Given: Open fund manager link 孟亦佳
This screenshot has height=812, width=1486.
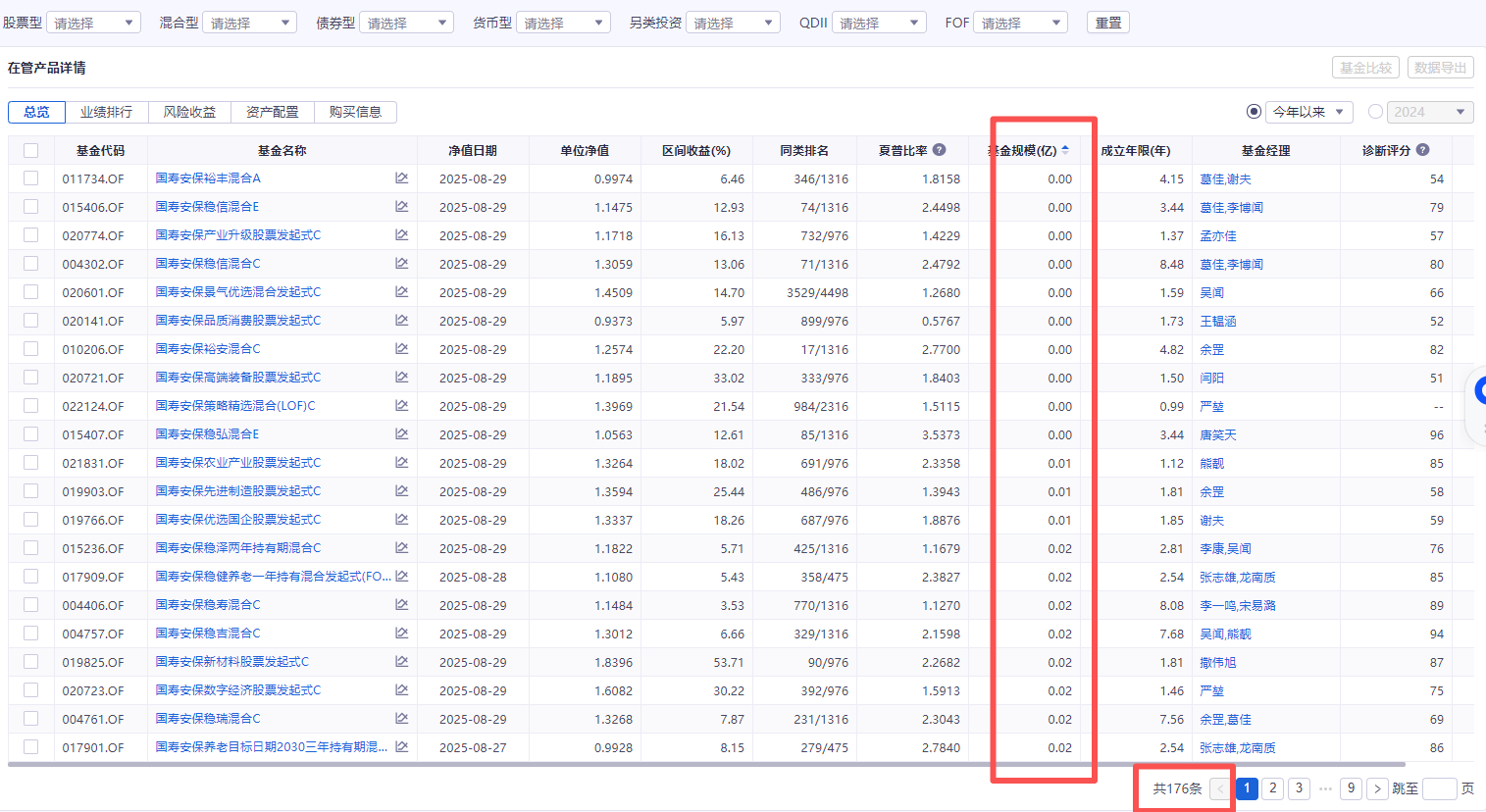Looking at the screenshot, I should 1218,236.
